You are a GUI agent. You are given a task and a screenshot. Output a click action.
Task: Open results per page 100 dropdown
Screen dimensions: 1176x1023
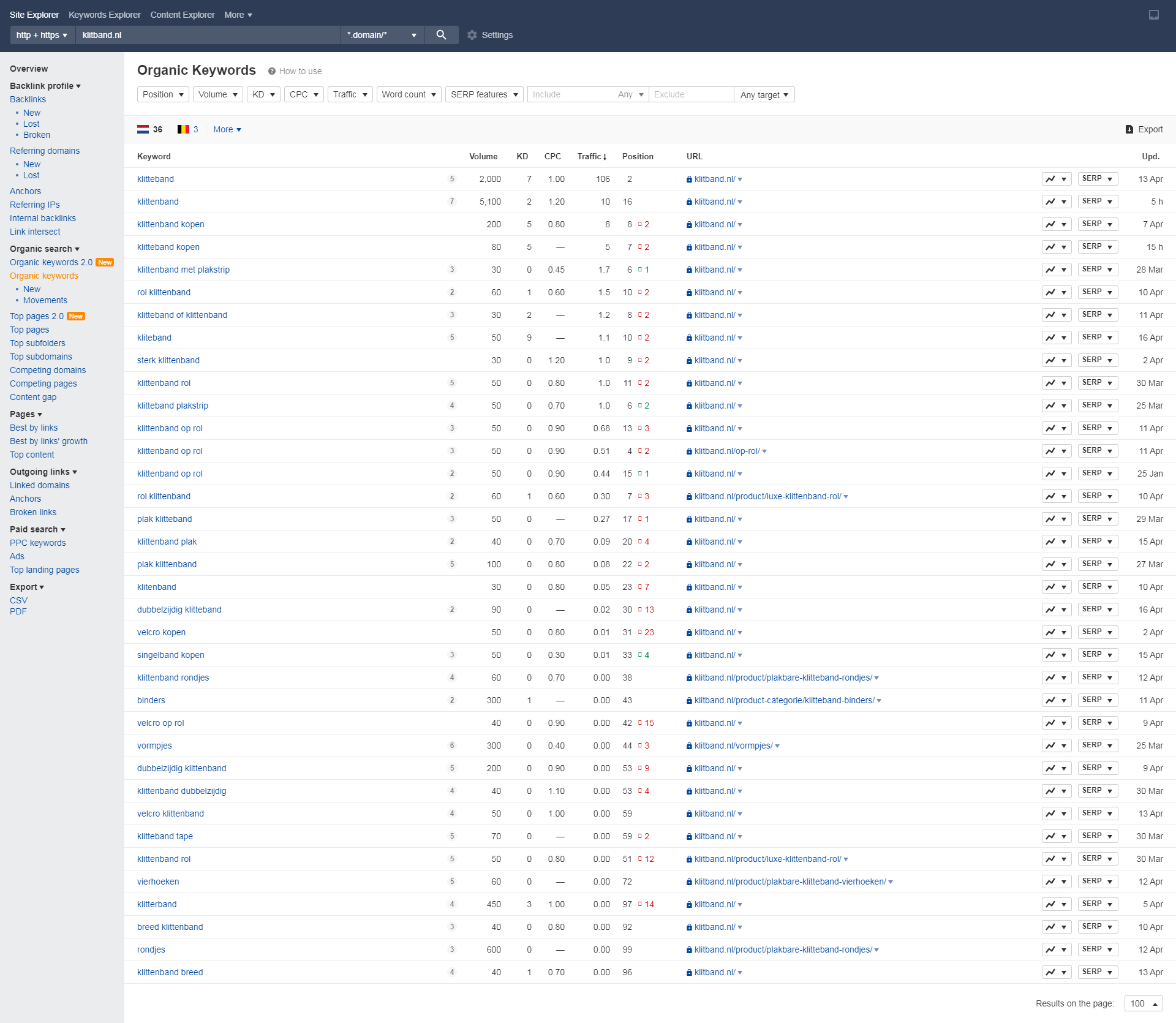tap(1144, 1003)
